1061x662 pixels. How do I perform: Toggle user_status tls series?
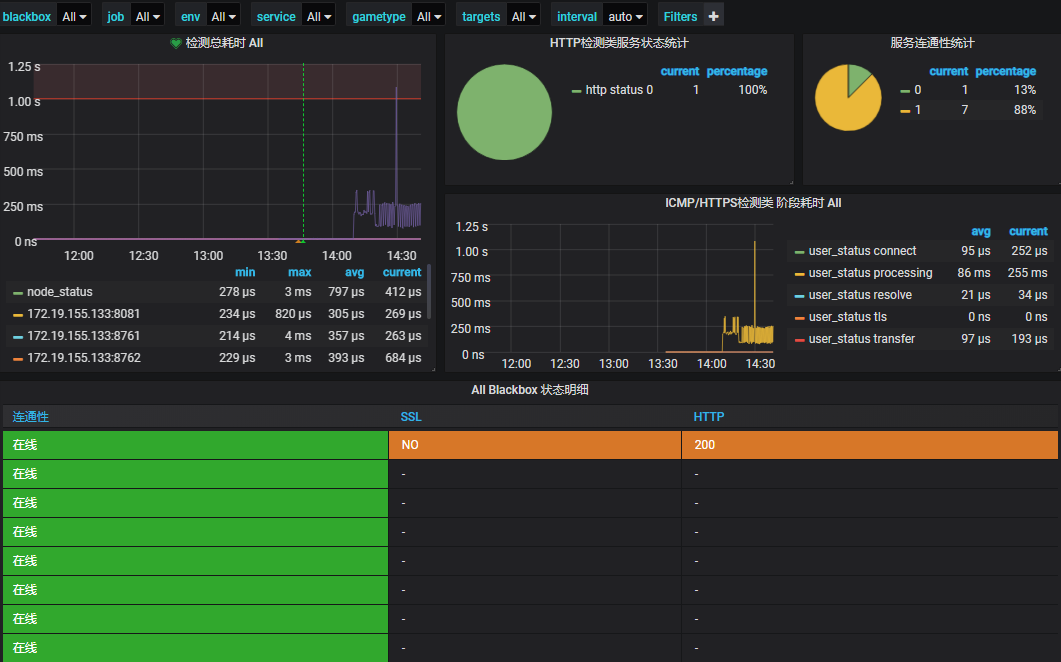coord(847,317)
